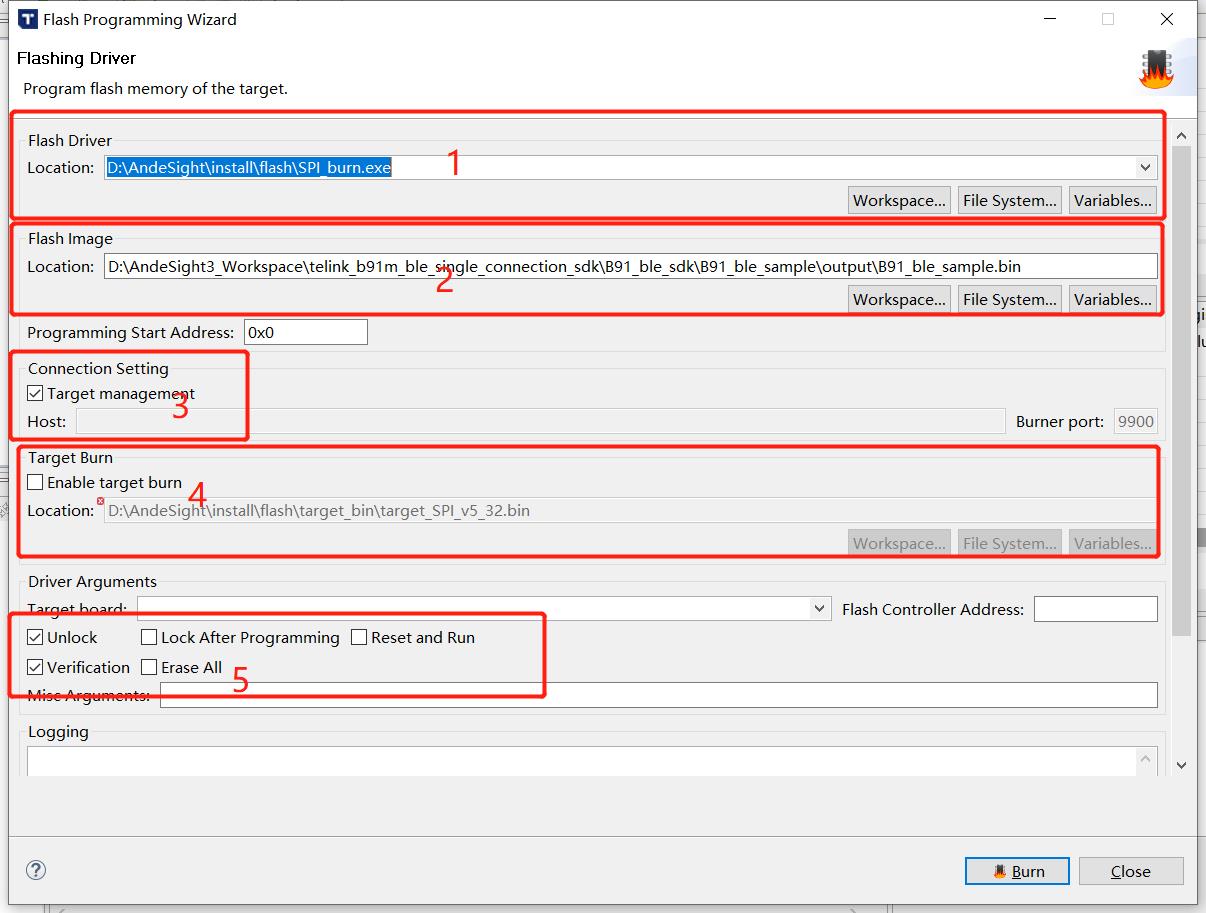
Task: Focus the Flash Controller Address field
Action: coord(1095,609)
